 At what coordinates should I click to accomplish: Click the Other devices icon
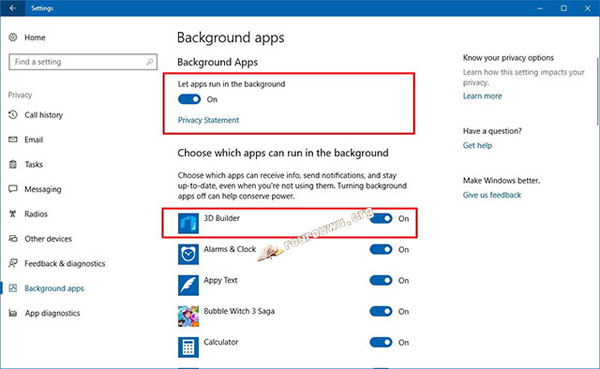tap(13, 238)
